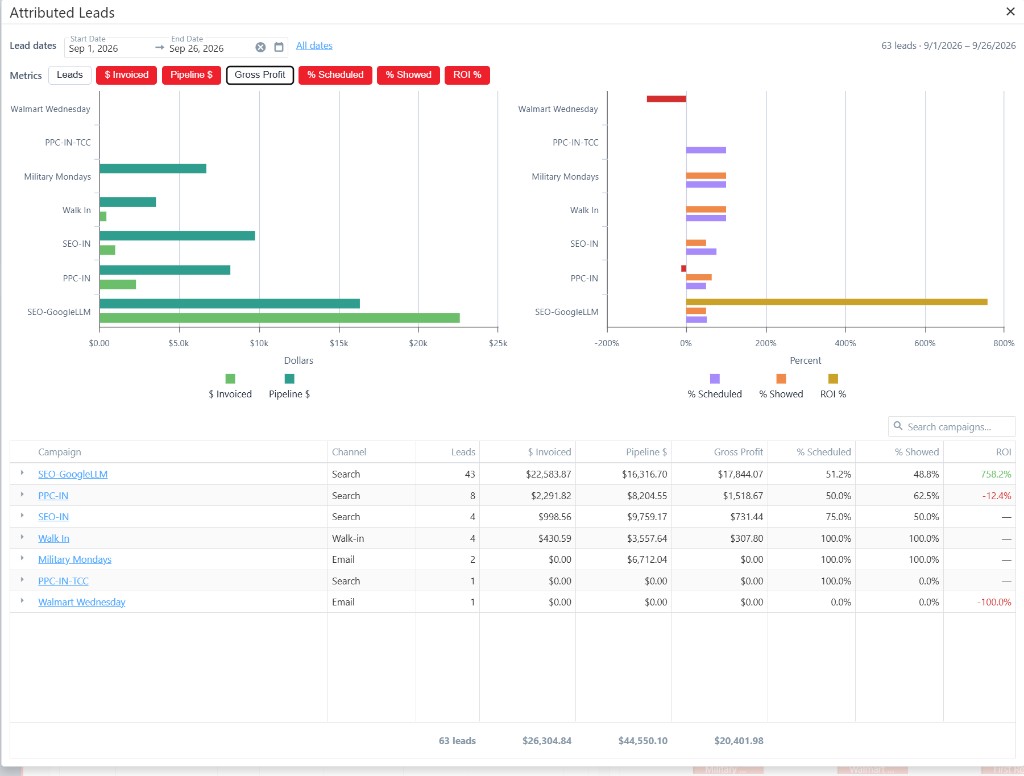
Task: Click the $44,550.10 pipeline total
Action: tap(643, 741)
